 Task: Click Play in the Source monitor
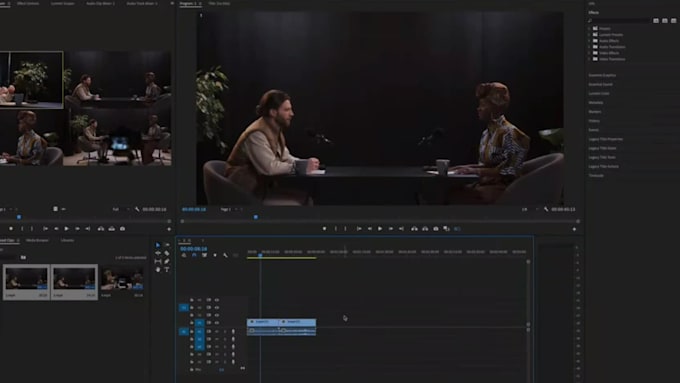point(67,229)
